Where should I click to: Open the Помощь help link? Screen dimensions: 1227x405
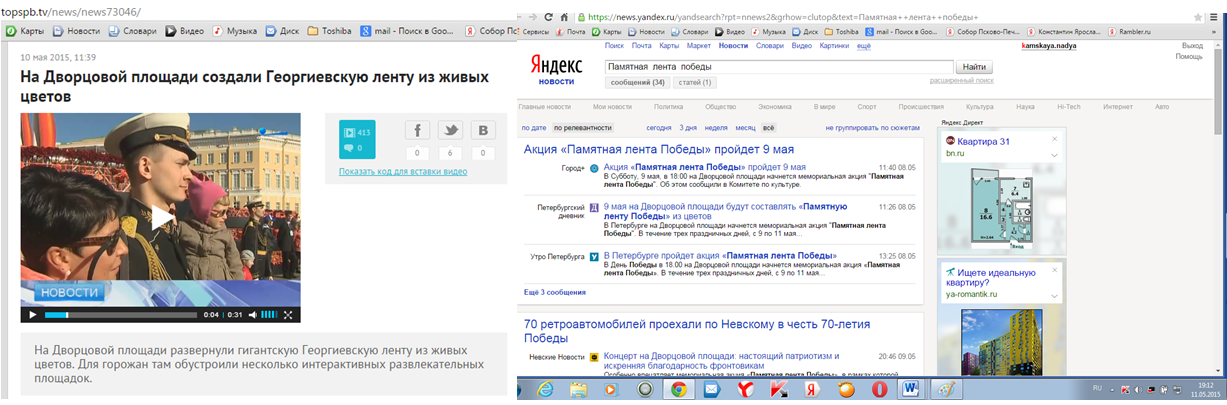1189,56
